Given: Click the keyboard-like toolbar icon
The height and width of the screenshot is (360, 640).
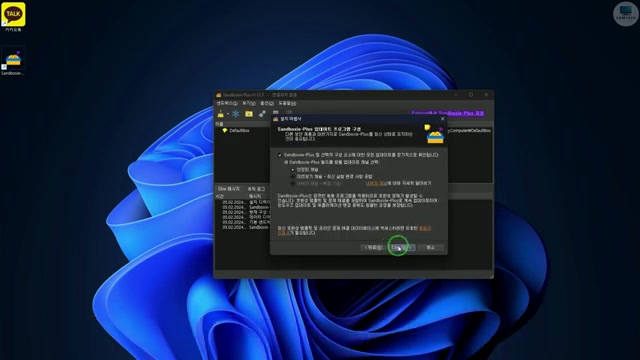Looking at the screenshot, I should point(276,112).
